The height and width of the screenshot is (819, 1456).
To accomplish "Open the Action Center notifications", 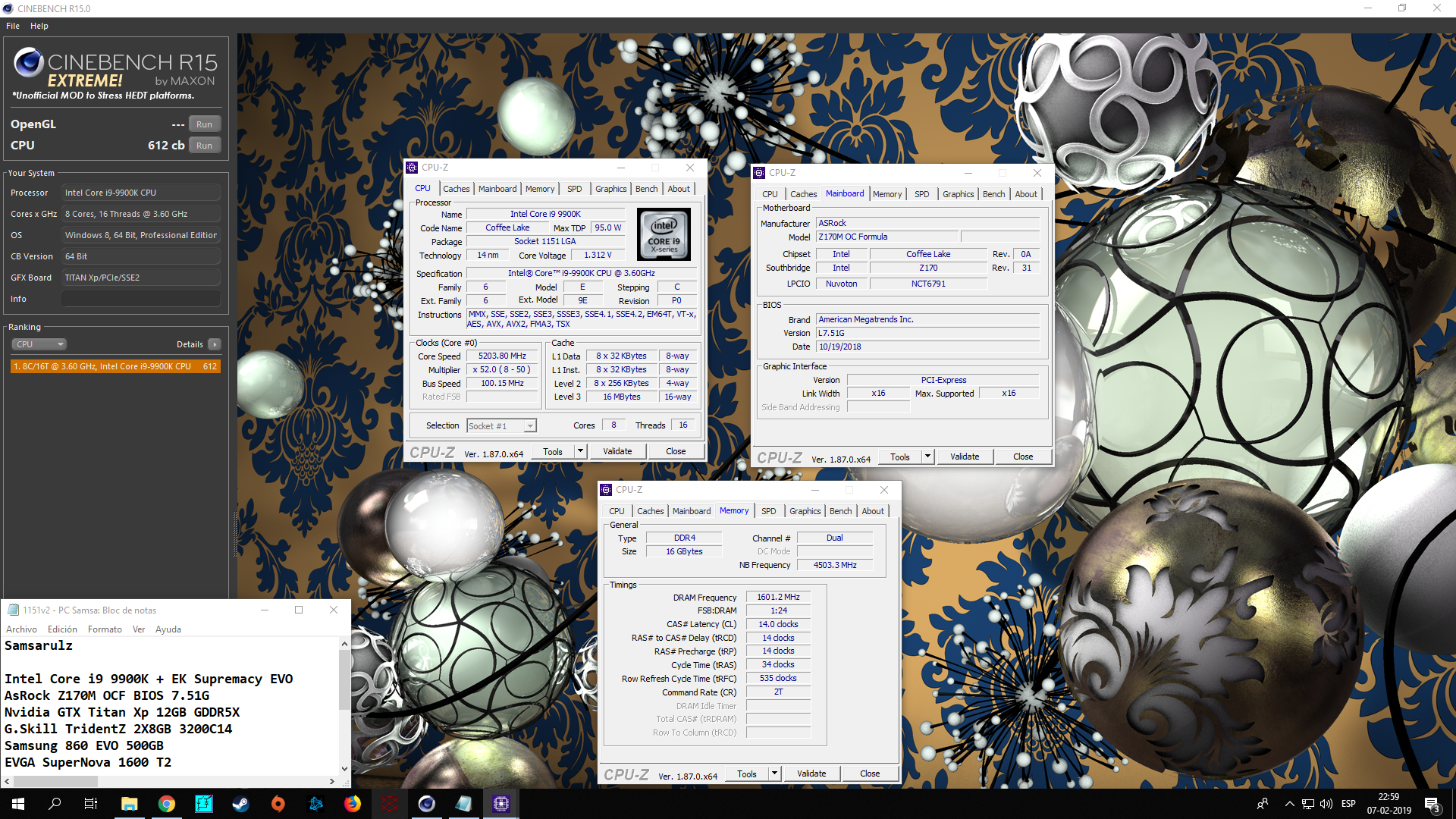I will [x=1432, y=804].
